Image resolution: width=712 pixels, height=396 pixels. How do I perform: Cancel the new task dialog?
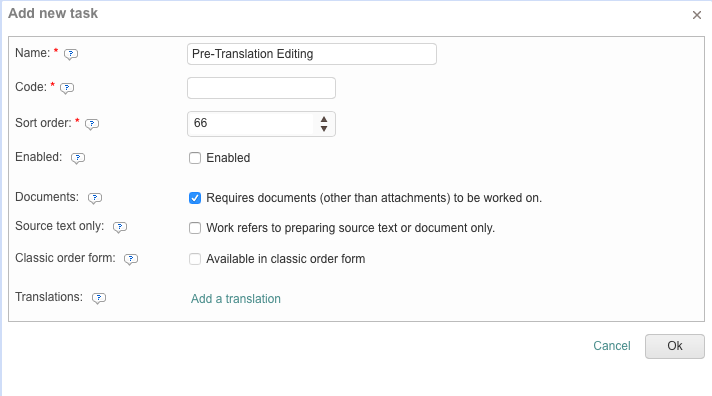[x=612, y=346]
